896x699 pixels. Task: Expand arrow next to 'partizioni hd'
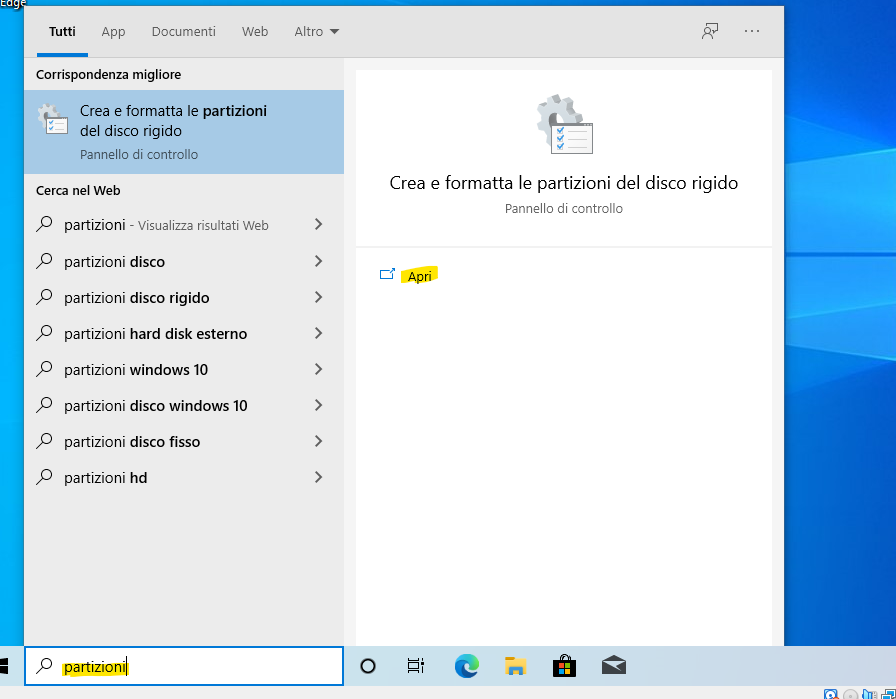(318, 477)
